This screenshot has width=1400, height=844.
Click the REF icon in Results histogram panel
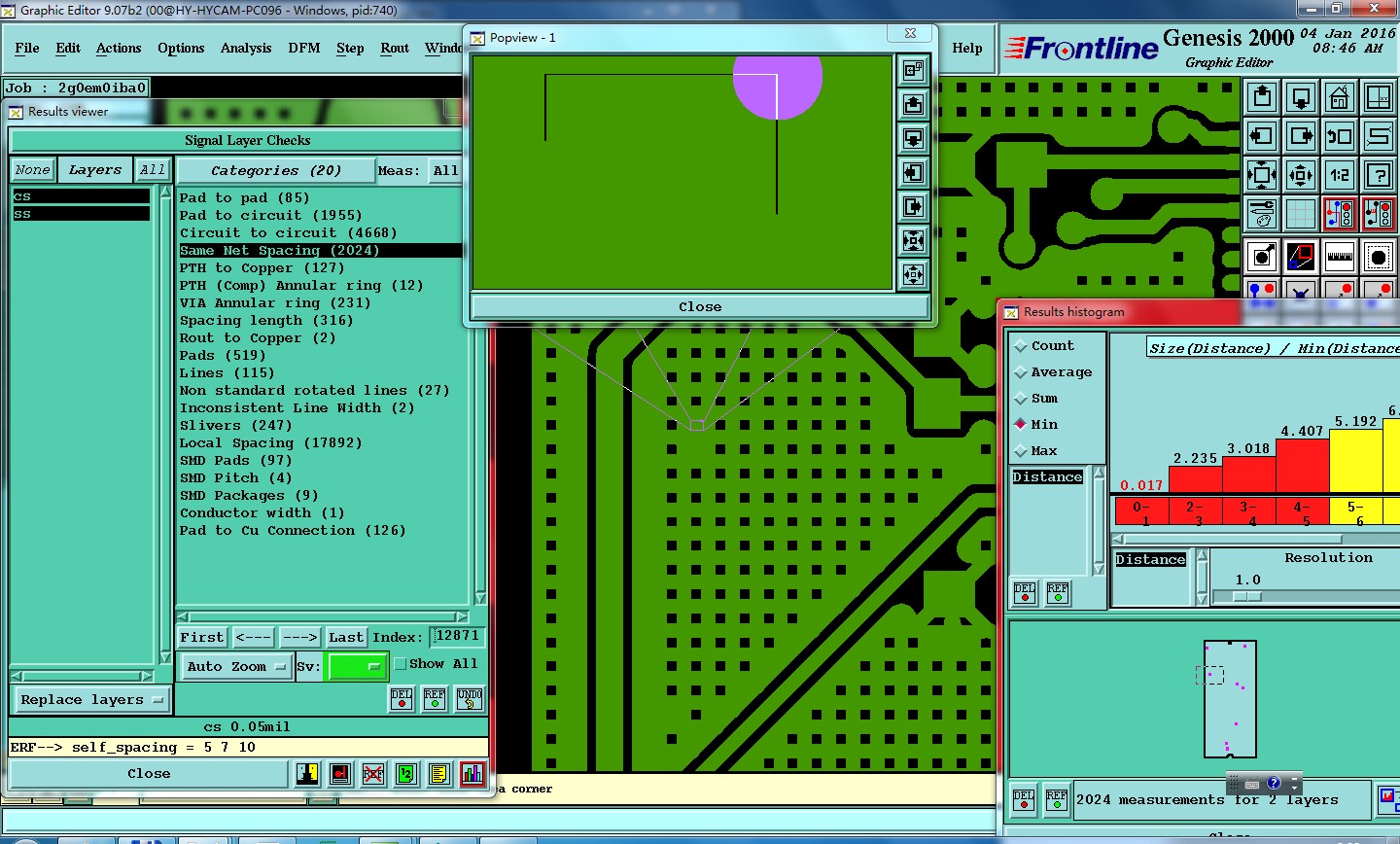pyautogui.click(x=1058, y=593)
